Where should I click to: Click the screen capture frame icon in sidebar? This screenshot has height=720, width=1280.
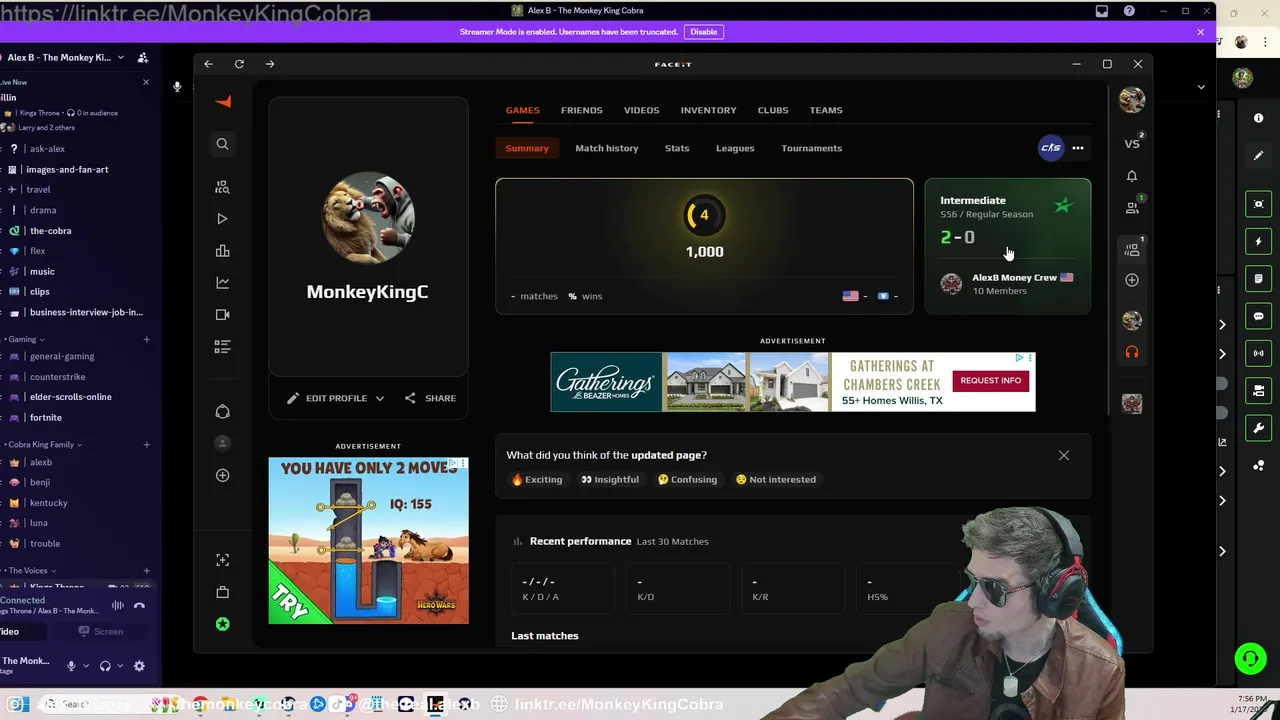(x=222, y=560)
